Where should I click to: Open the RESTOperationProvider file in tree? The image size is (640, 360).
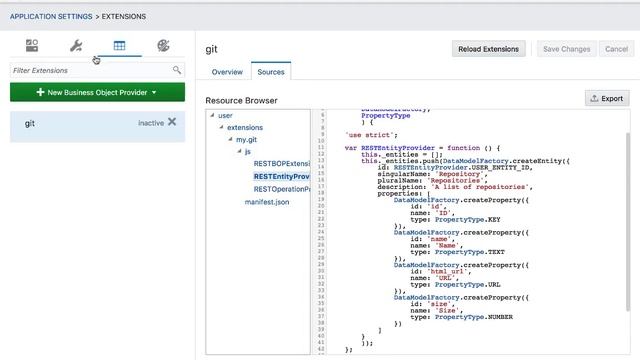[x=282, y=189]
